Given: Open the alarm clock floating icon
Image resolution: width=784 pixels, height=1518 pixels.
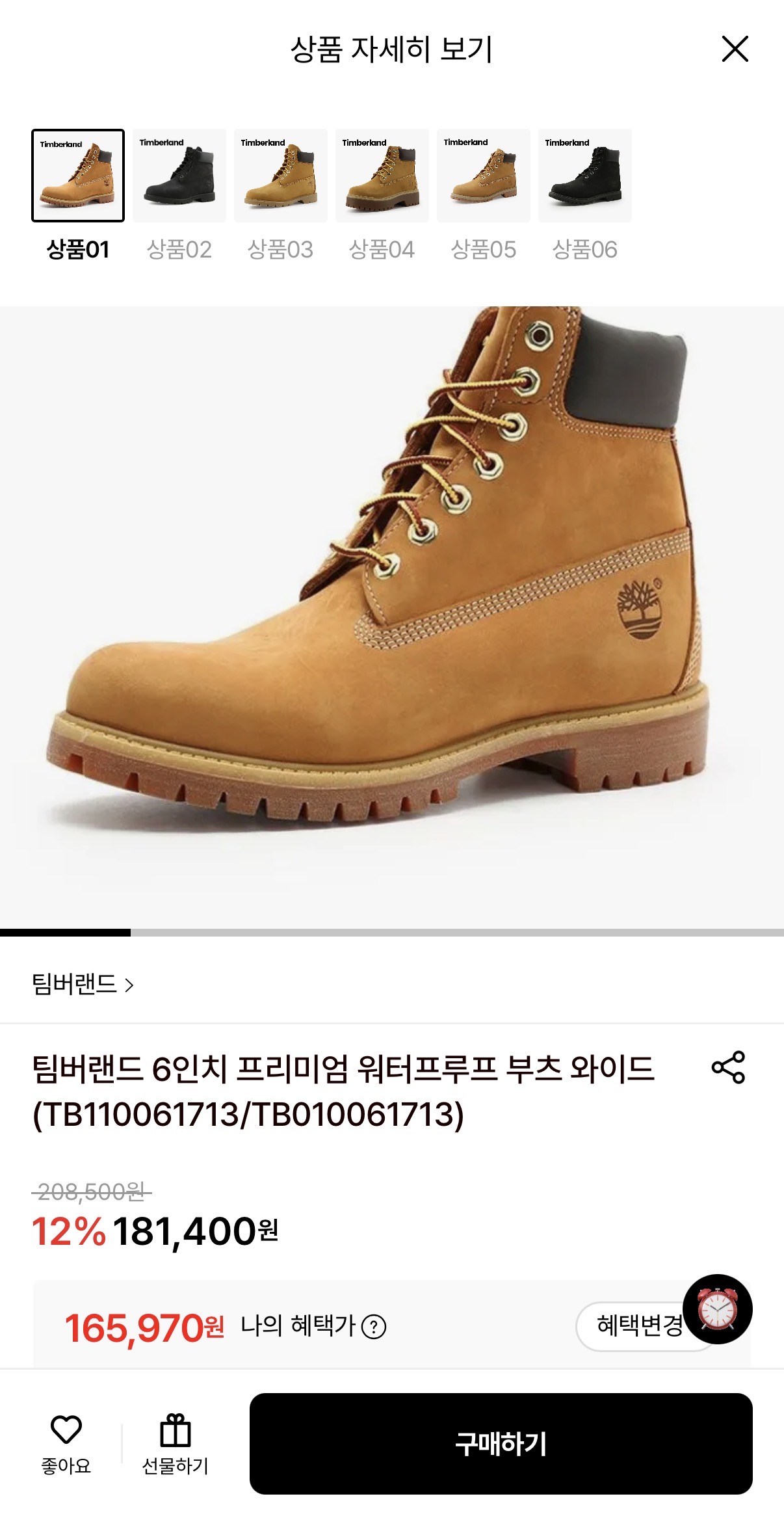Looking at the screenshot, I should (x=717, y=1309).
